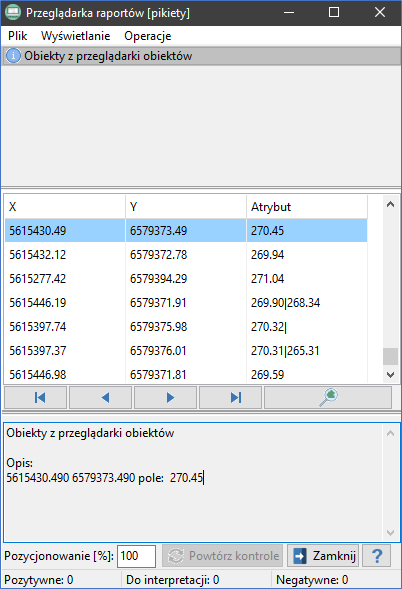Screen dimensions: 402x589
Task: Click description panel title 'Obiekty z przeglądarki obiektów'
Action: (90, 433)
